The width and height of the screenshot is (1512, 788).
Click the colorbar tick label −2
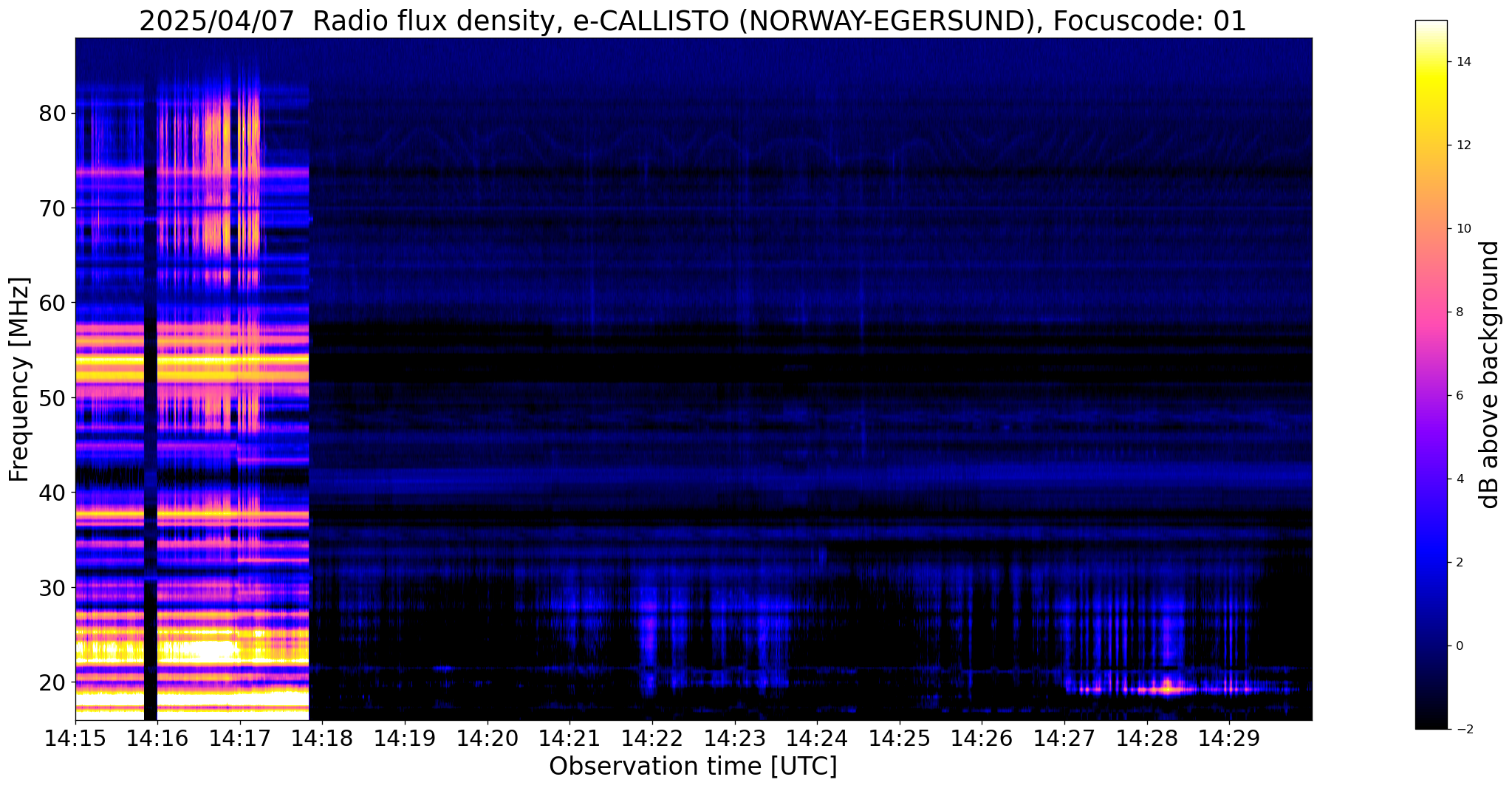click(1463, 730)
